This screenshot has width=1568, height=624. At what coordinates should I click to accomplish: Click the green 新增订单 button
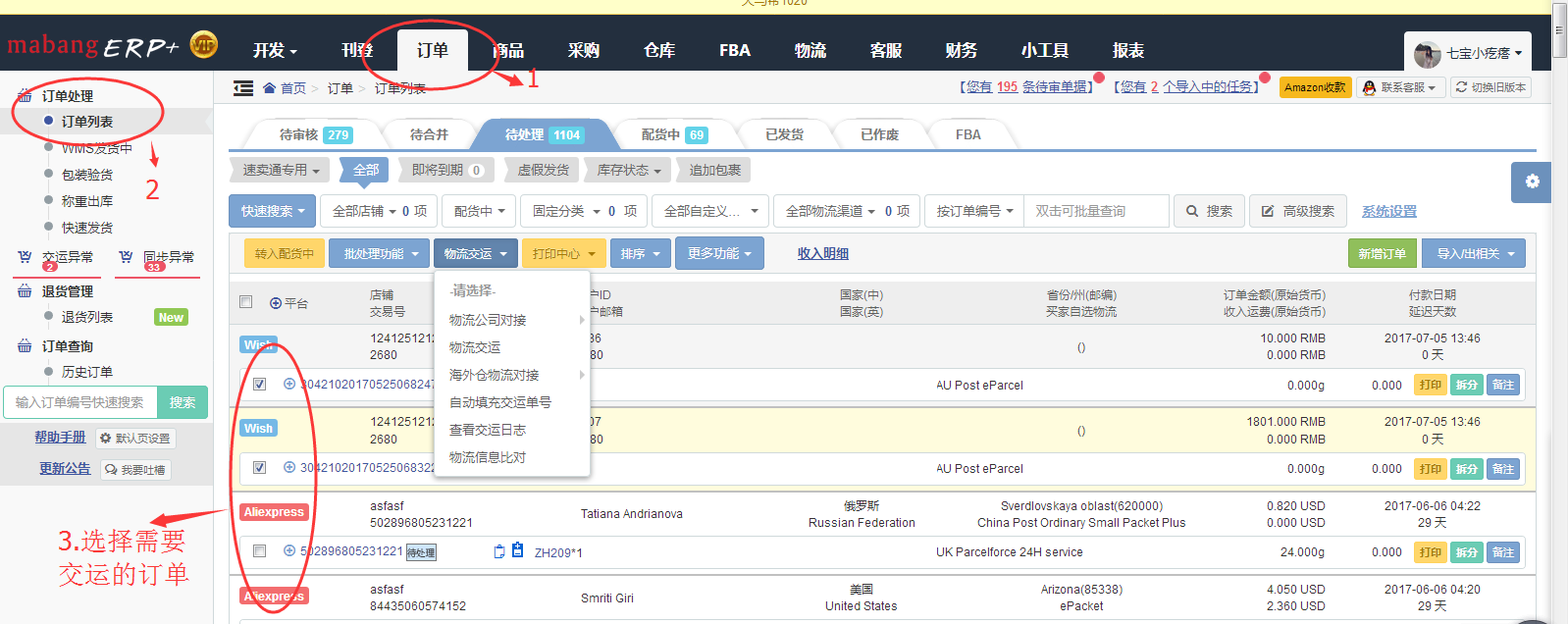(1382, 254)
